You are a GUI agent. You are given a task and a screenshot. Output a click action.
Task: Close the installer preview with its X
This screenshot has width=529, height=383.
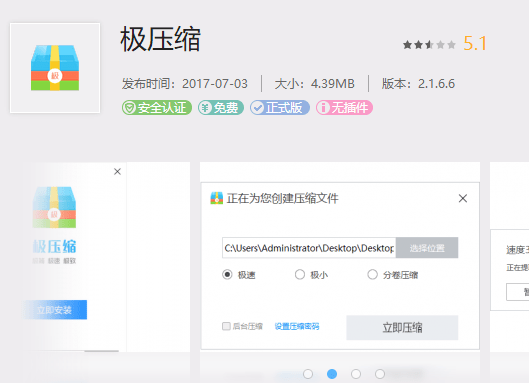(x=117, y=172)
